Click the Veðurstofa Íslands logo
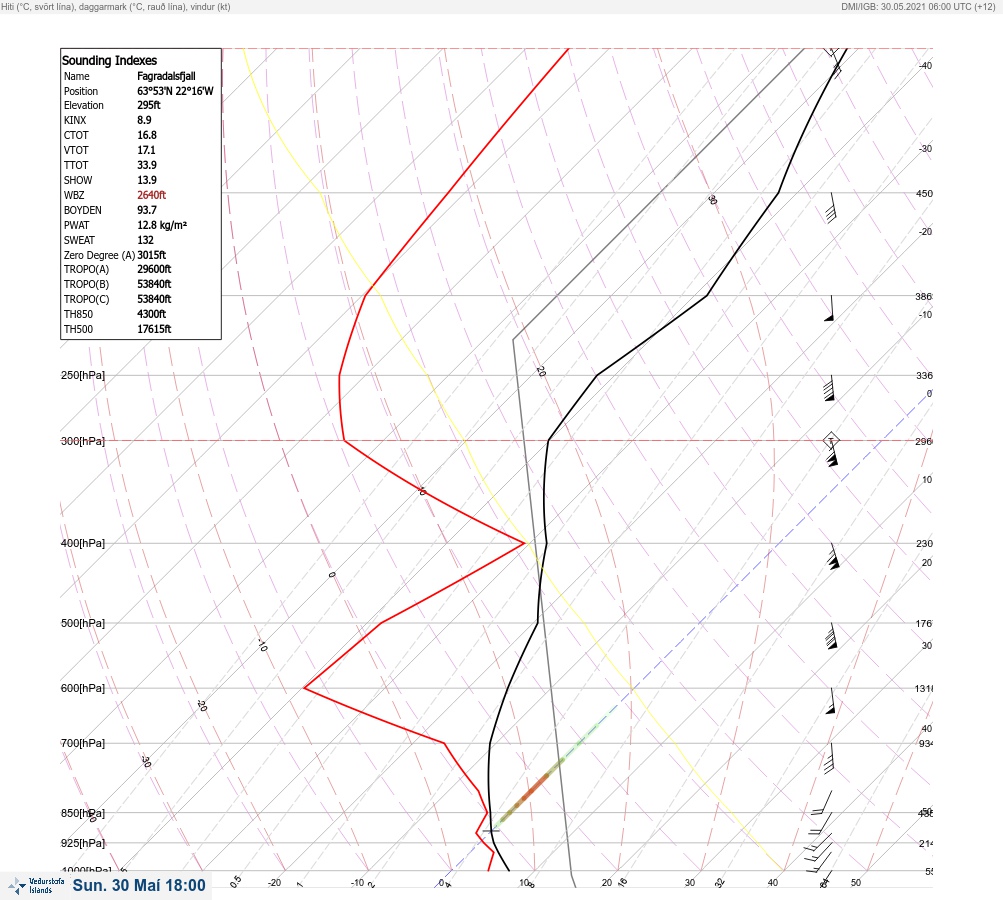 pyautogui.click(x=36, y=886)
